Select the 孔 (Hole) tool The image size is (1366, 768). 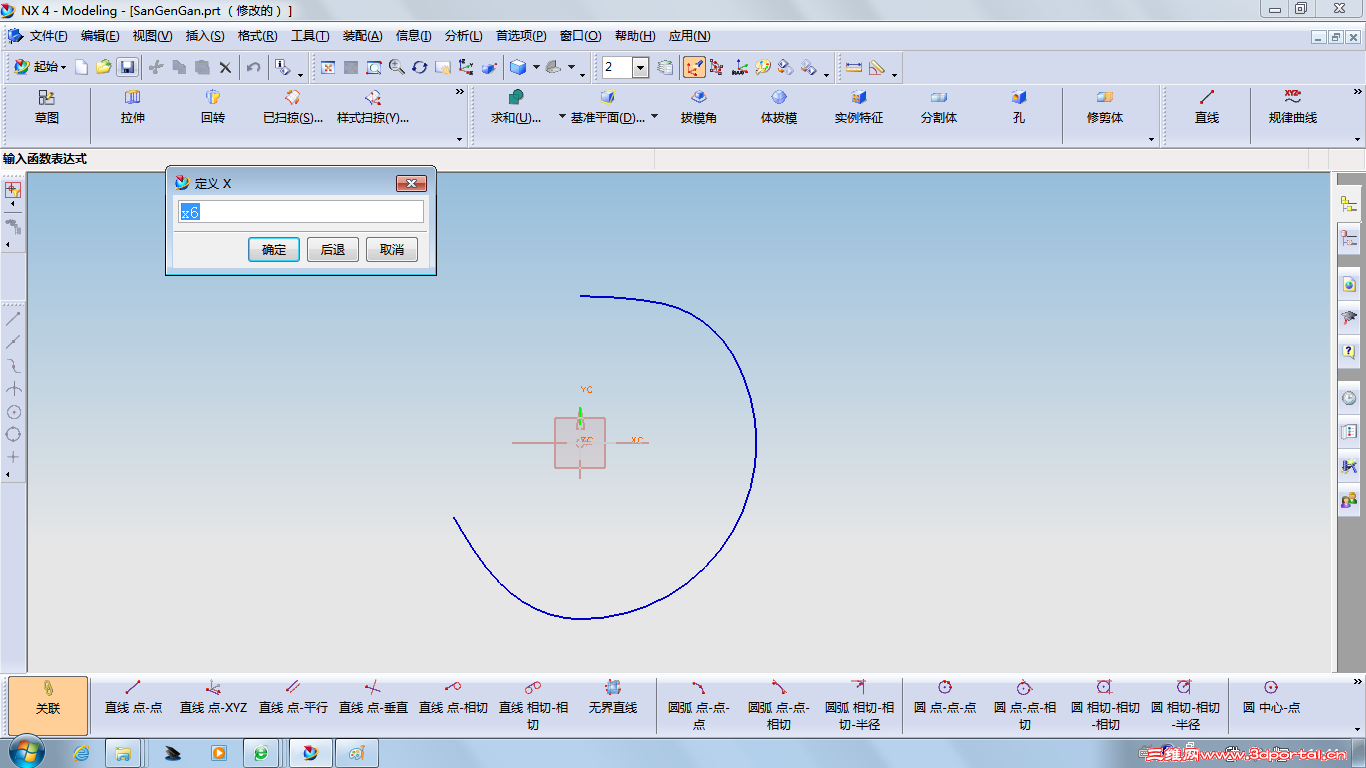point(1019,107)
